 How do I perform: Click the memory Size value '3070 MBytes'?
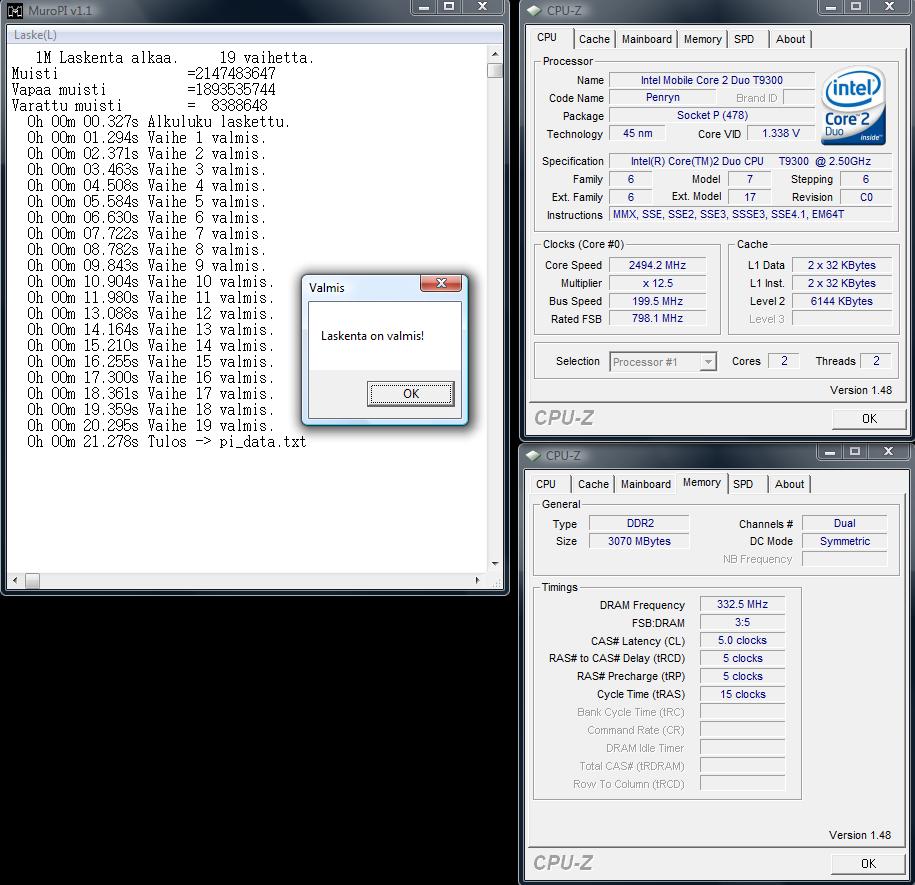640,541
